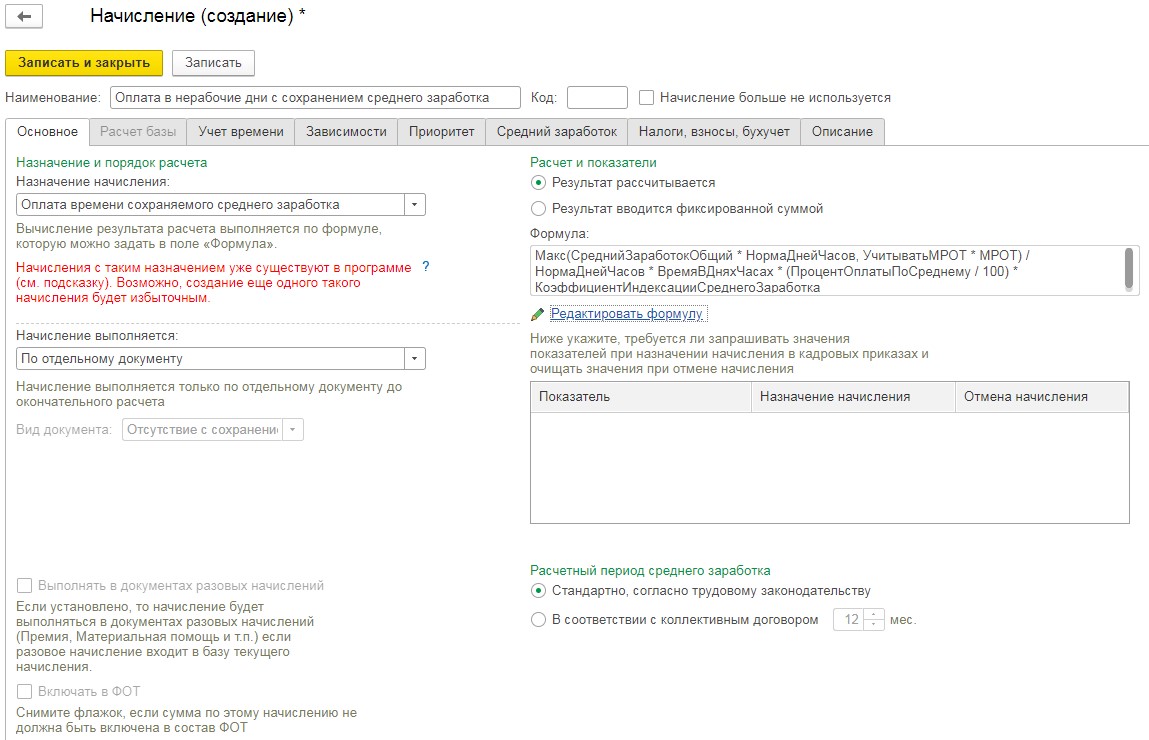Click the Назначение начисления field text
The image size is (1149, 740).
[210, 204]
